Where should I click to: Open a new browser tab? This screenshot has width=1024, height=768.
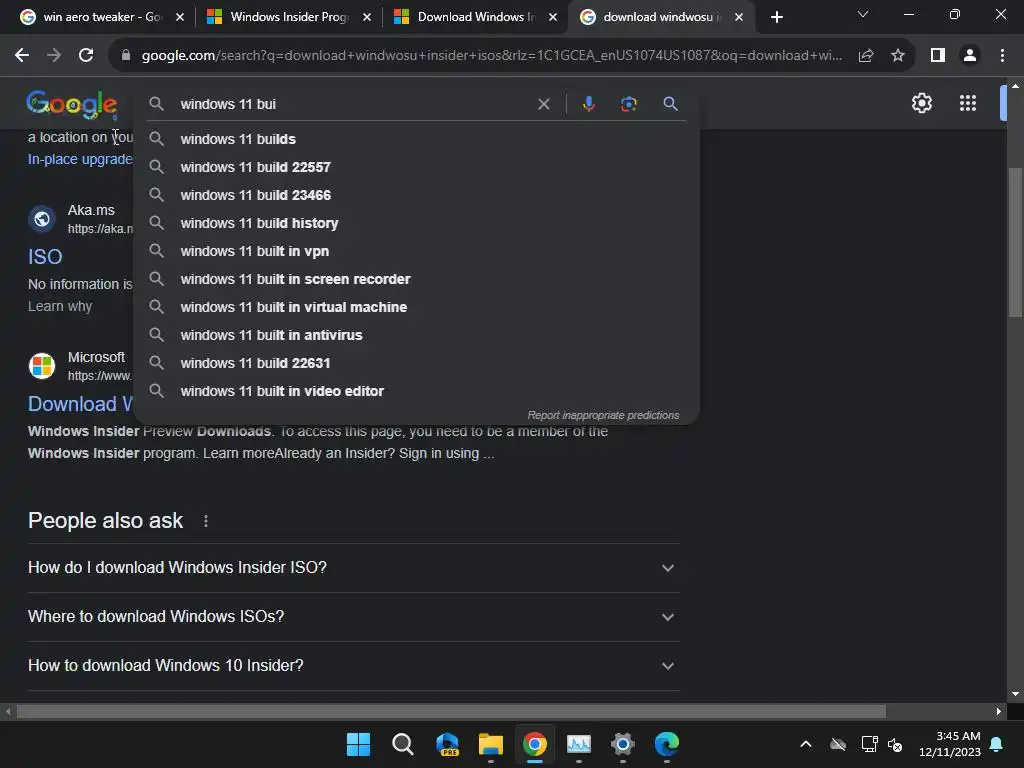776,17
